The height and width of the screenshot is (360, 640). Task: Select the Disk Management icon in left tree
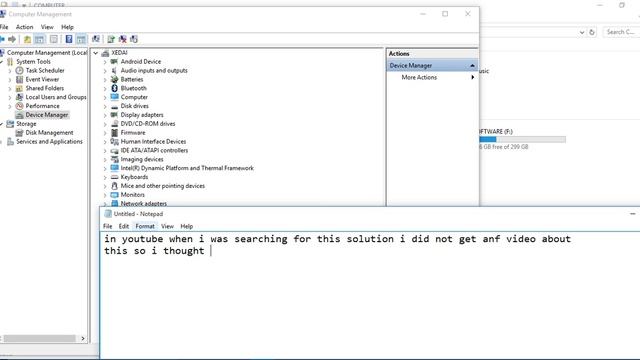click(19, 133)
